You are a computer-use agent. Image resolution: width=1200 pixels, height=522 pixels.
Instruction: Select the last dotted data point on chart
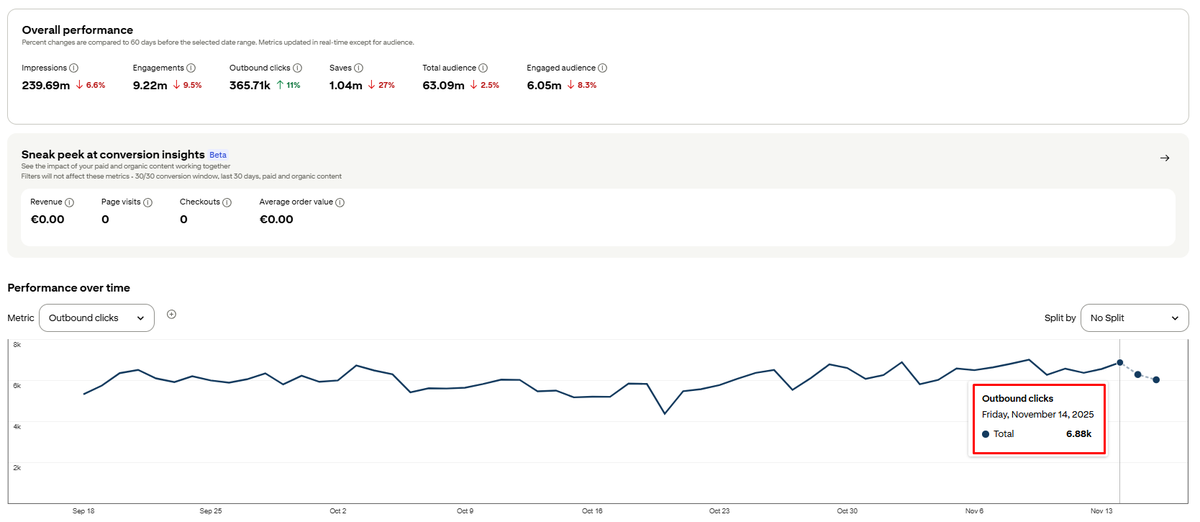[x=1157, y=380]
